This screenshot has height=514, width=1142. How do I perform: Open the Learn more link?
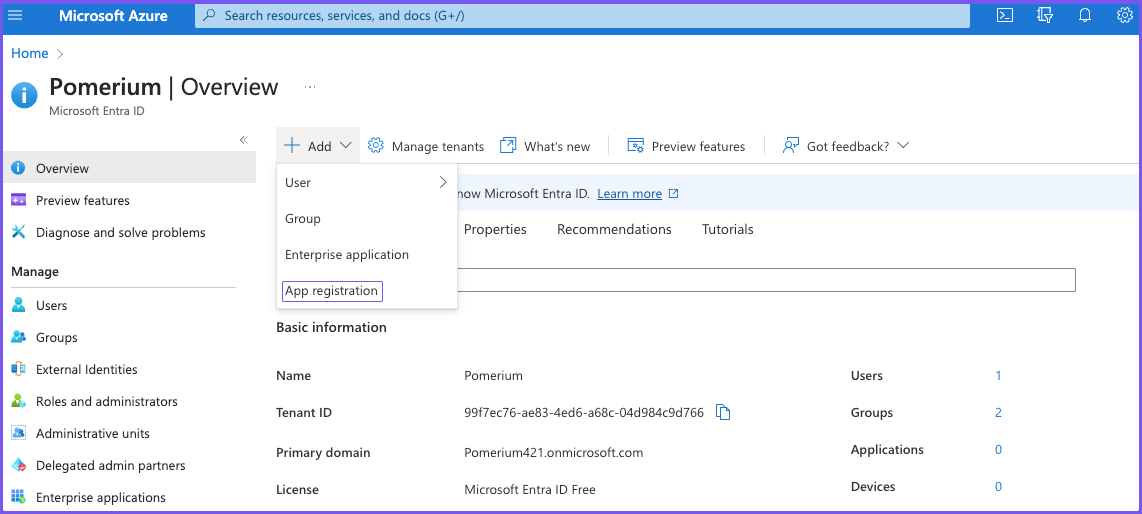tap(629, 194)
